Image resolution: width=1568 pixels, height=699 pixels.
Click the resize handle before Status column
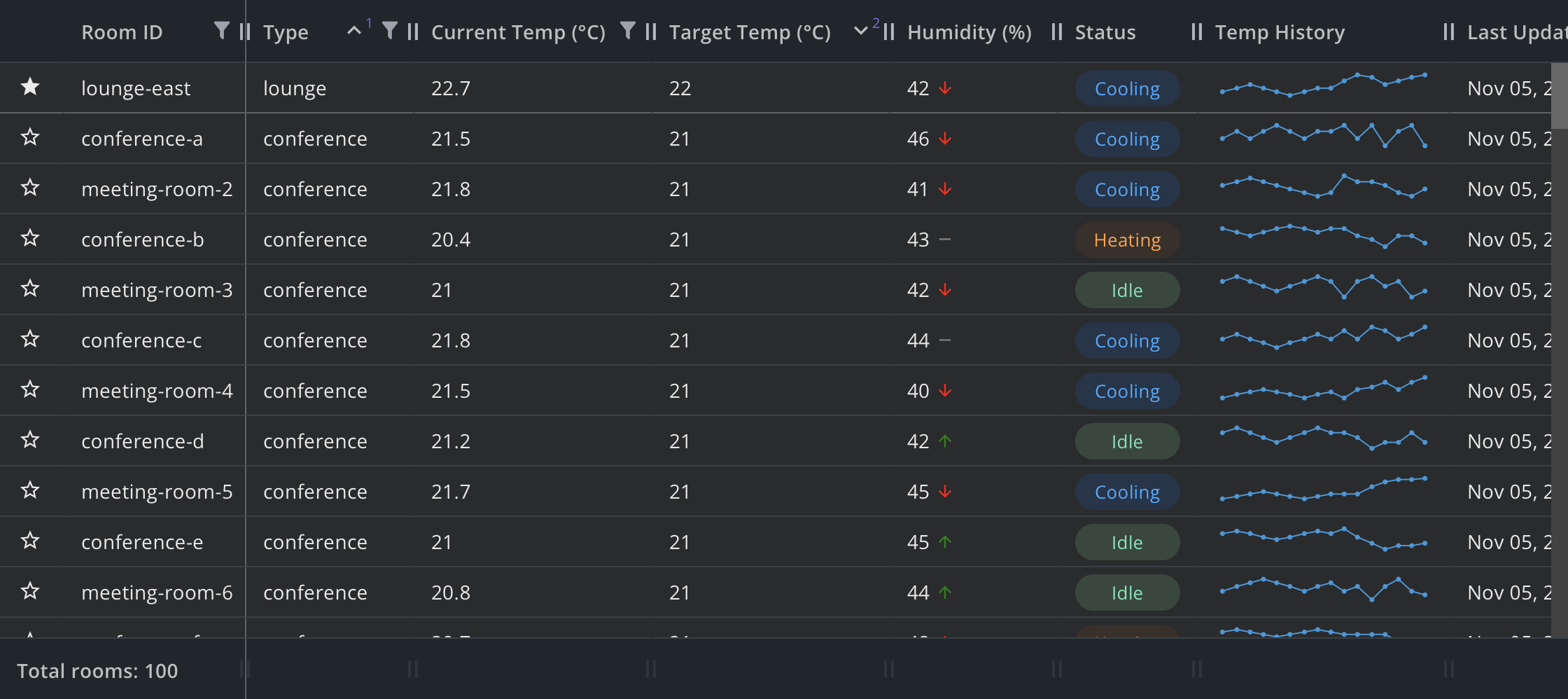pos(1057,32)
